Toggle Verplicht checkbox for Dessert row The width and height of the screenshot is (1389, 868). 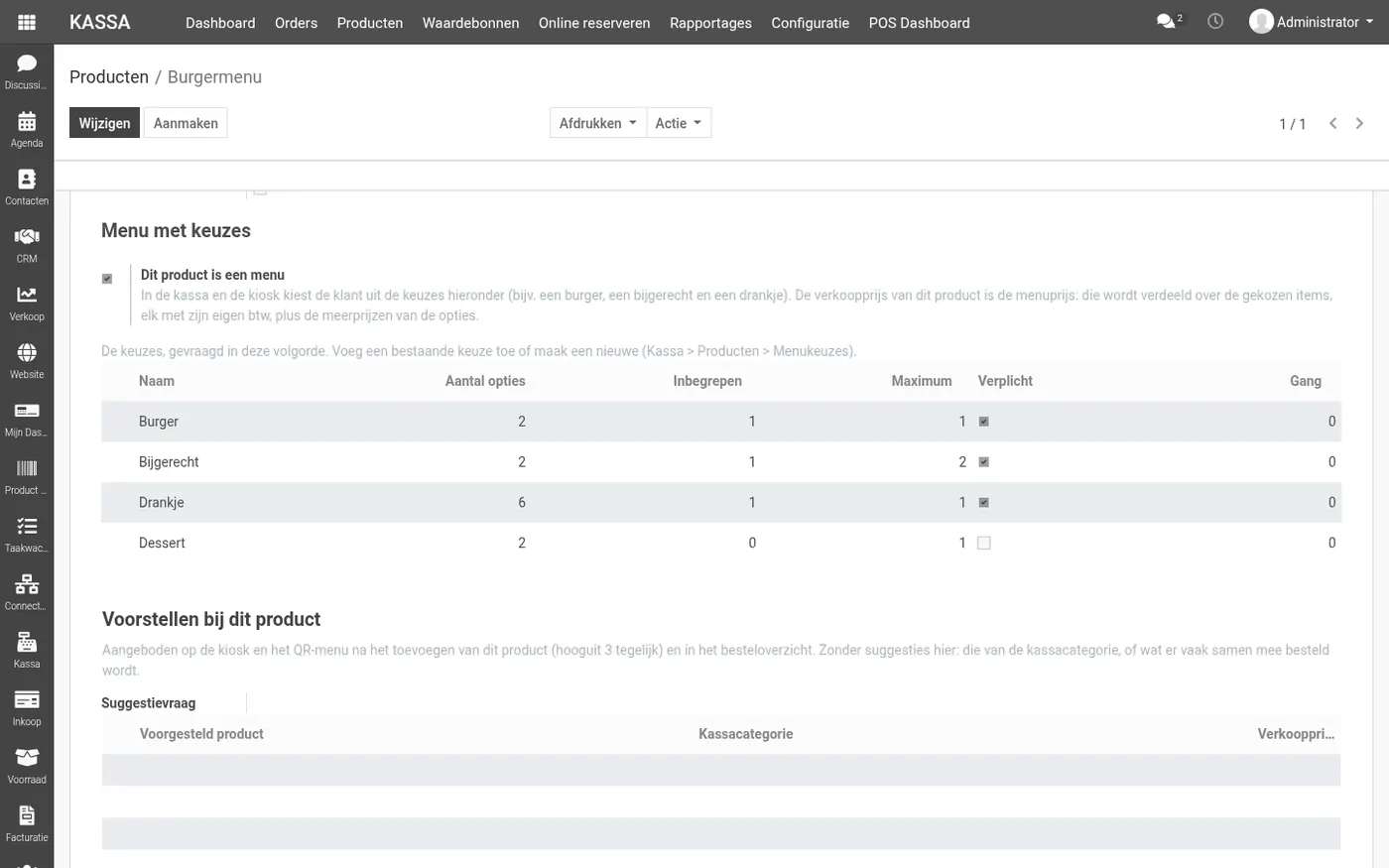click(984, 544)
